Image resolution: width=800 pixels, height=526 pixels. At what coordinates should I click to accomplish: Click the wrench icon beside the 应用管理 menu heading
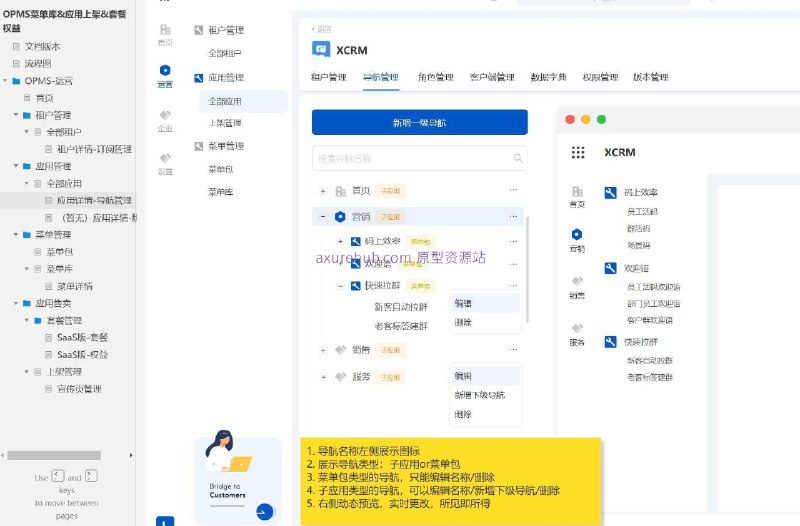[198, 78]
